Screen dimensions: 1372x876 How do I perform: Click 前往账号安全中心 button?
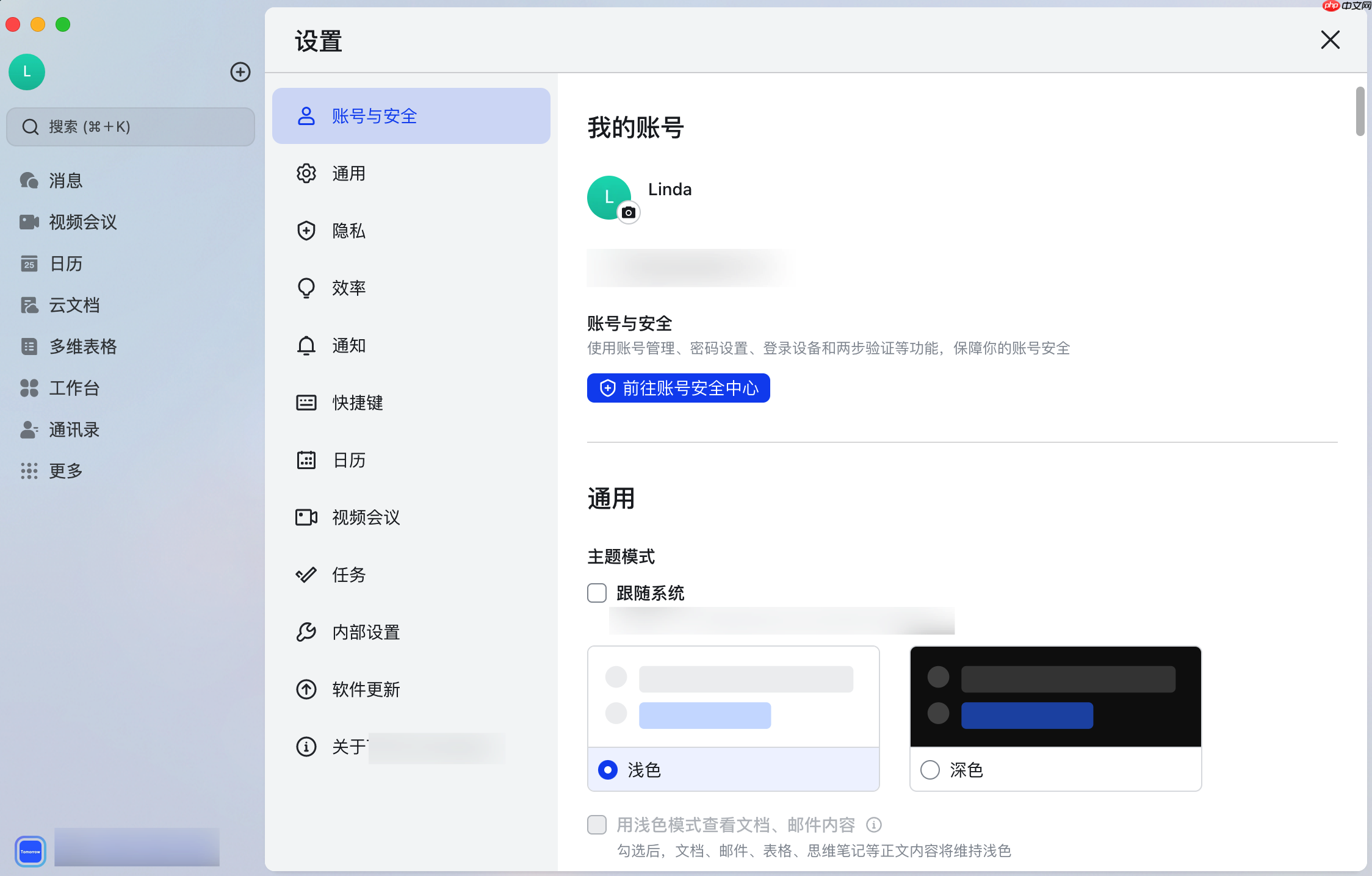click(x=678, y=388)
